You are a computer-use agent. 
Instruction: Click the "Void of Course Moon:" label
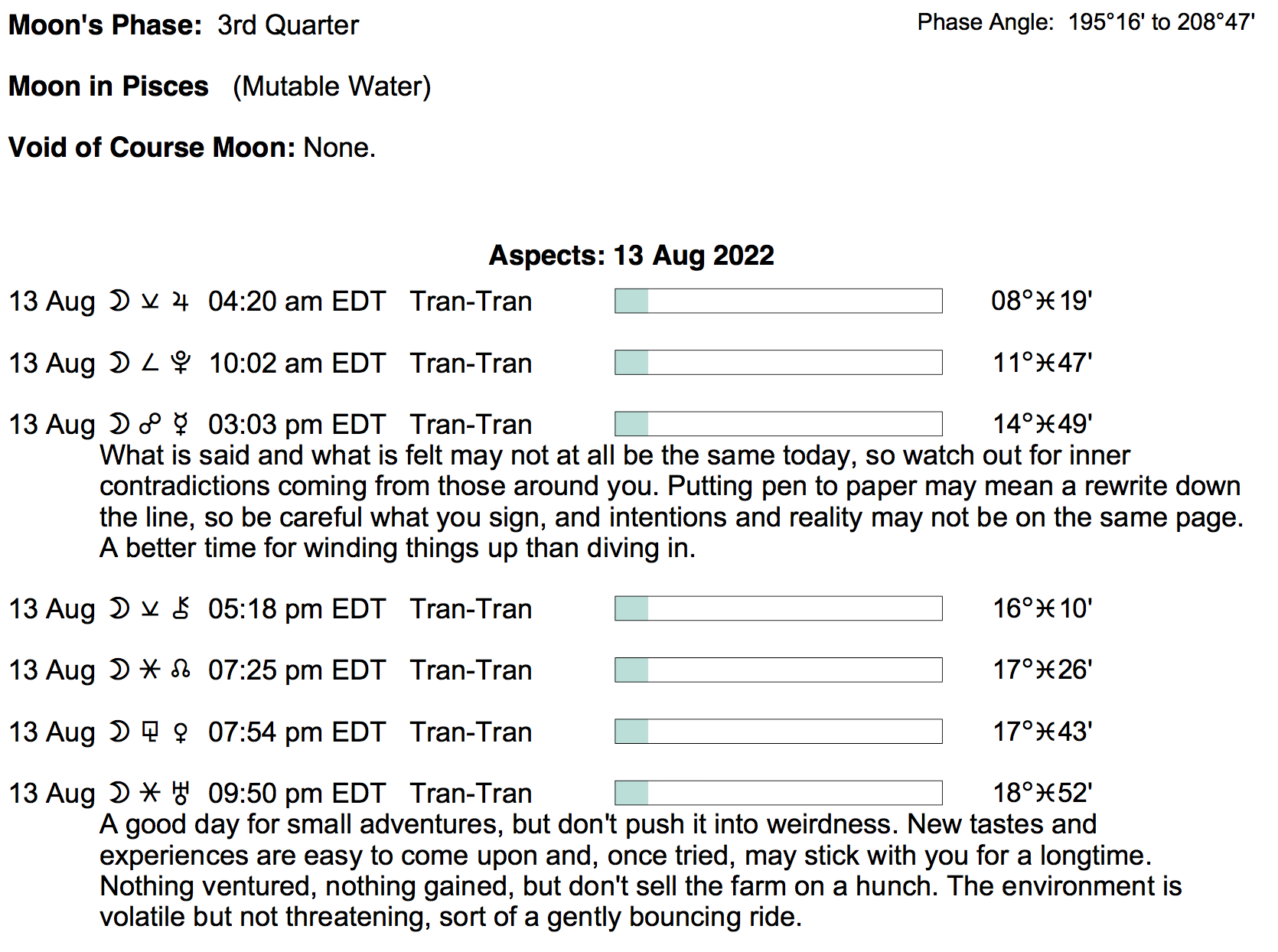pos(152,148)
